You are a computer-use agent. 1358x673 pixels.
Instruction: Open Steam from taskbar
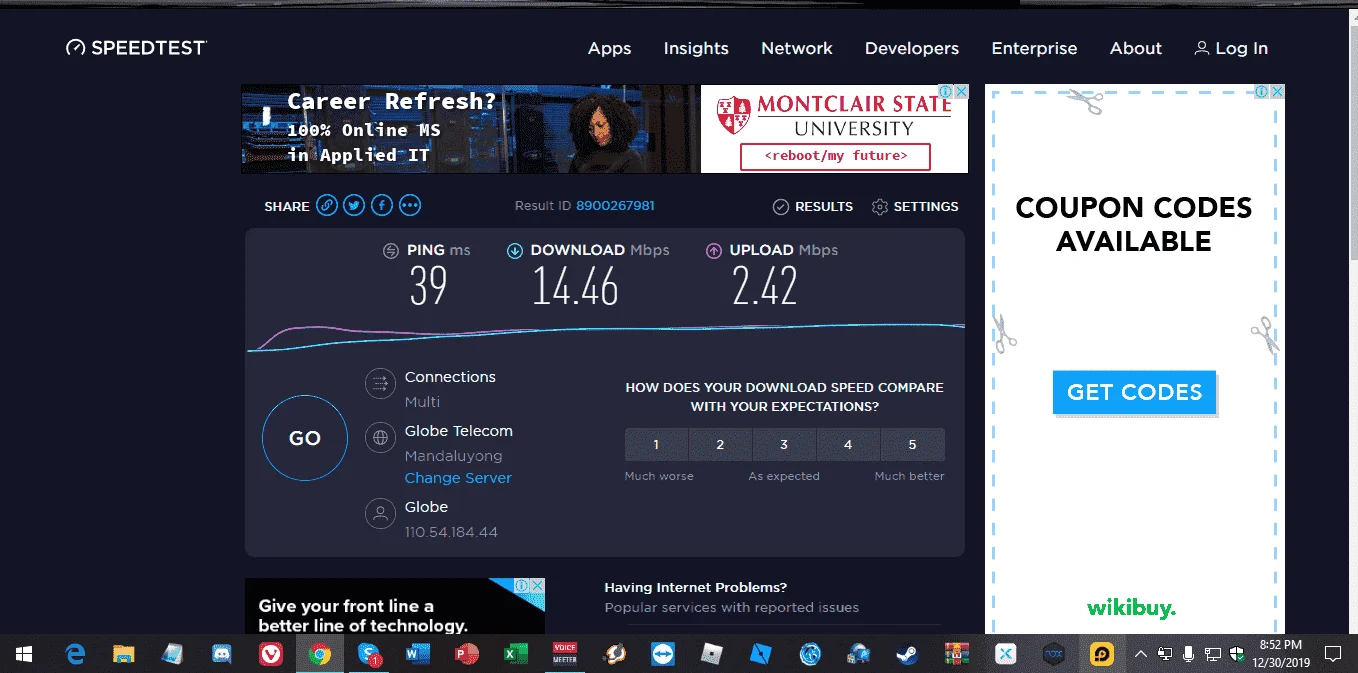tap(907, 654)
